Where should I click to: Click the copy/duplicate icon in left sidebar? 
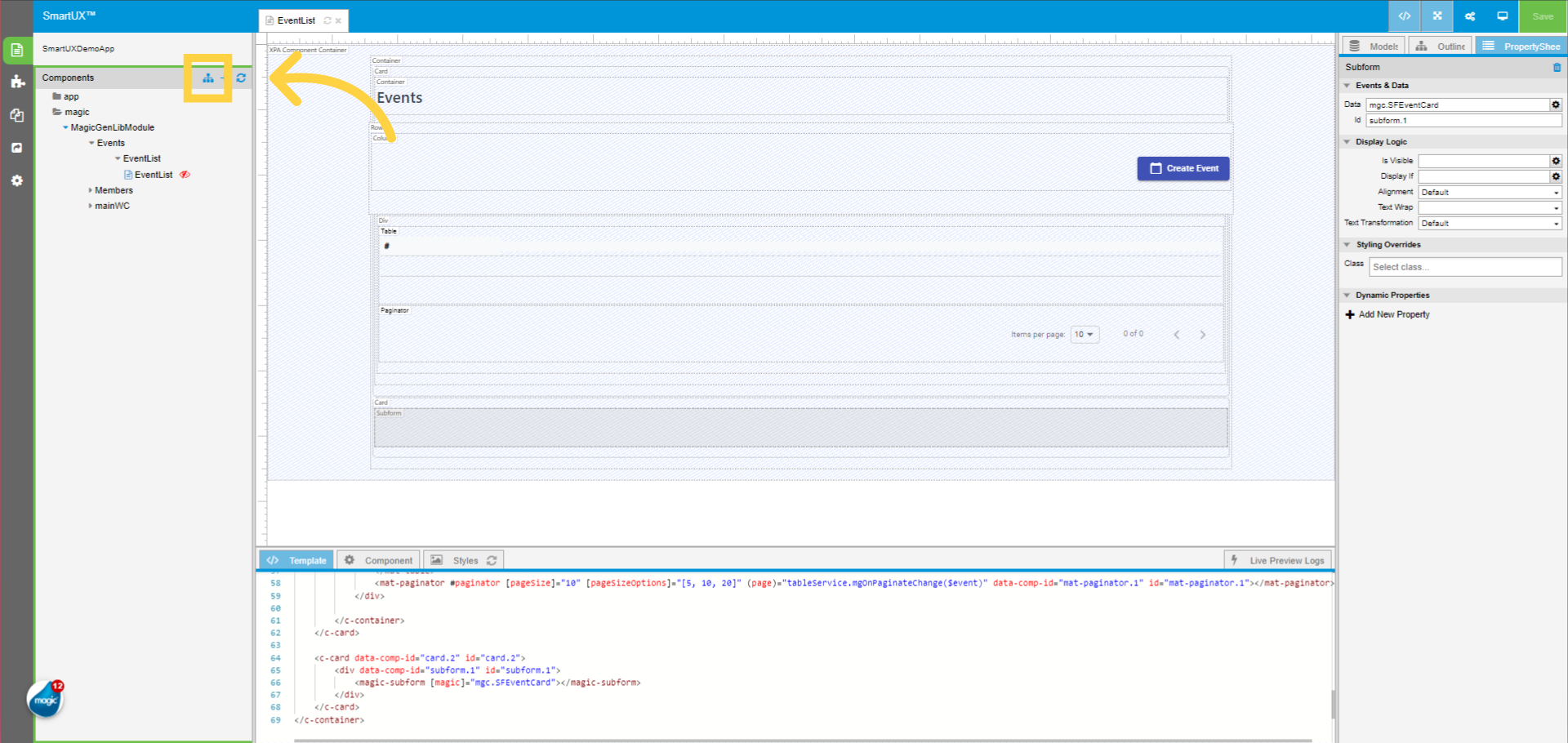[x=16, y=115]
